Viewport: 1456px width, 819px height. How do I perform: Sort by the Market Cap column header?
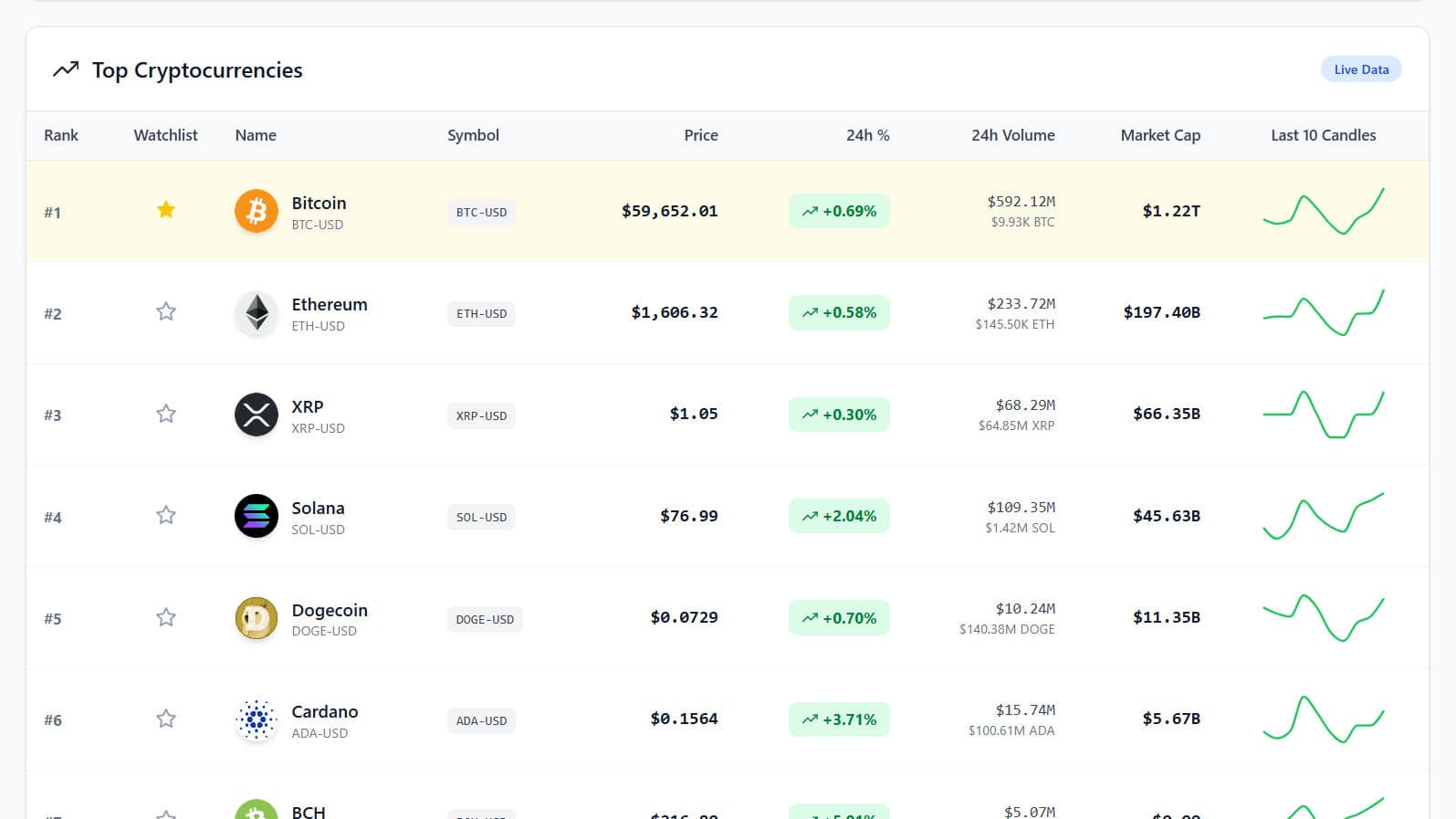(1160, 135)
